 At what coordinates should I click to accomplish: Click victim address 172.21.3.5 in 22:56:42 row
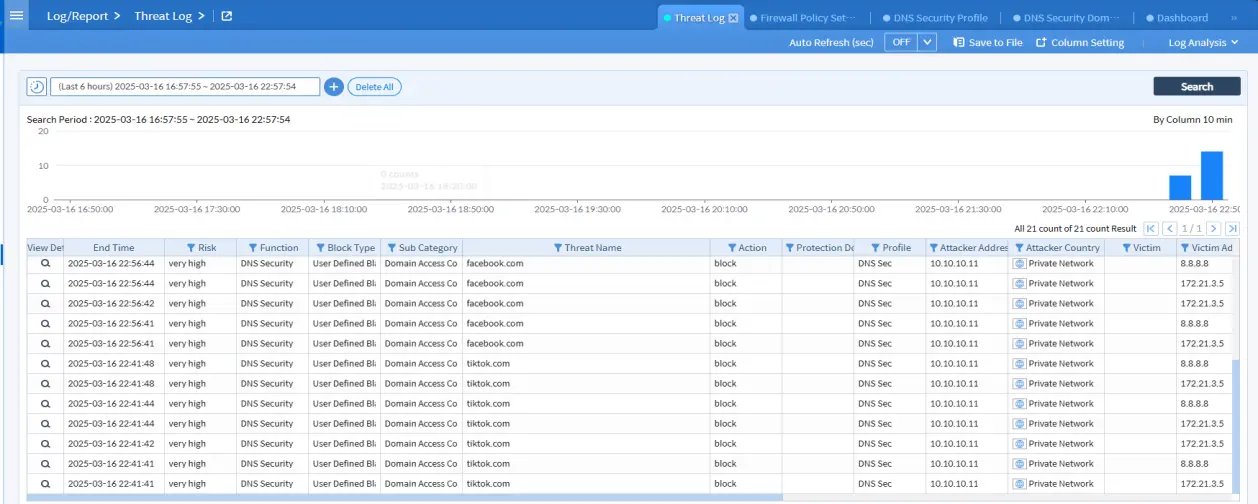pyautogui.click(x=1202, y=304)
